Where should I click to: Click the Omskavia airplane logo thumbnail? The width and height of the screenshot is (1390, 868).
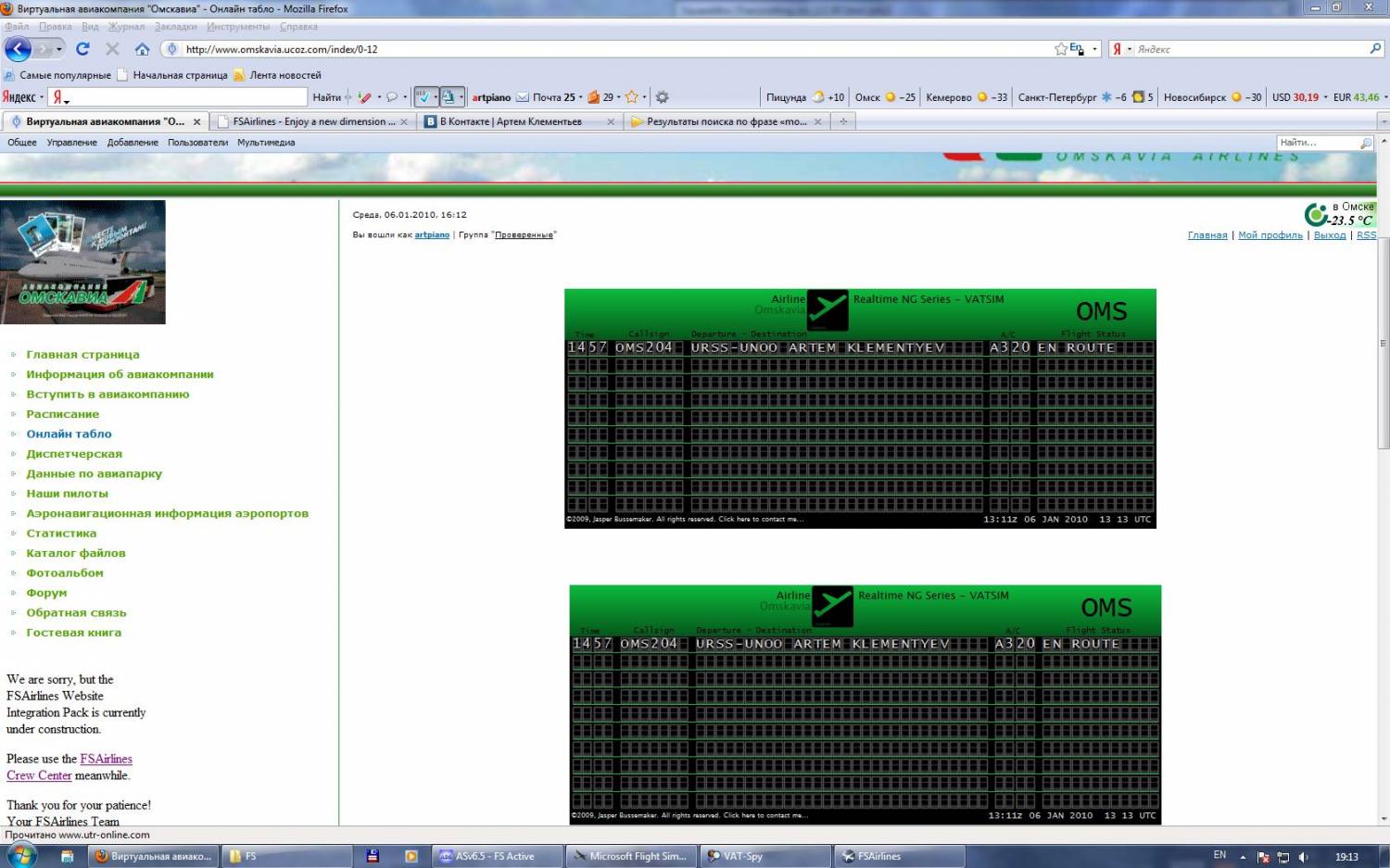click(83, 262)
